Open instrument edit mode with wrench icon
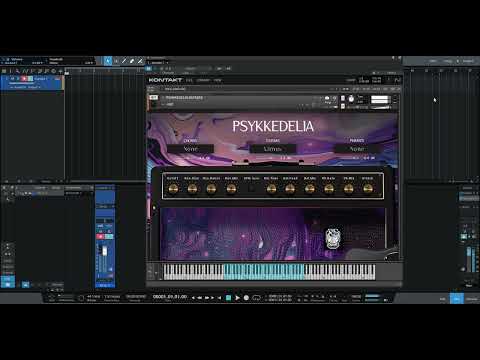The width and height of the screenshot is (480, 360). click(153, 98)
